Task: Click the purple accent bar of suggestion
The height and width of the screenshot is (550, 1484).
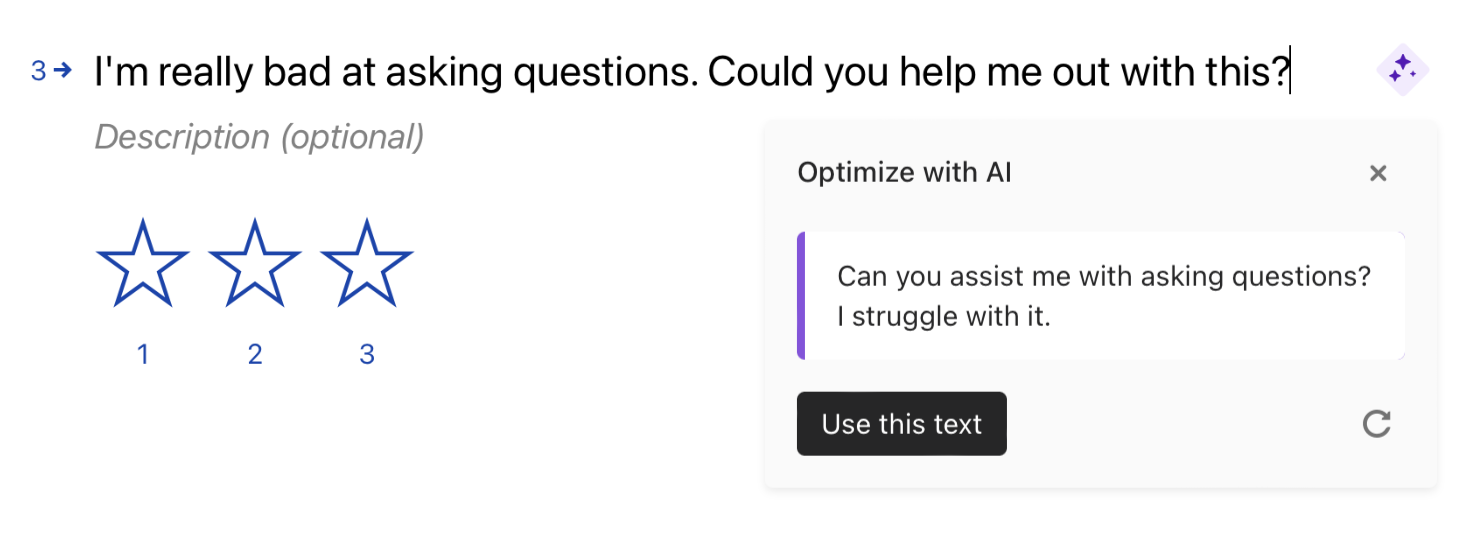Action: pos(801,296)
